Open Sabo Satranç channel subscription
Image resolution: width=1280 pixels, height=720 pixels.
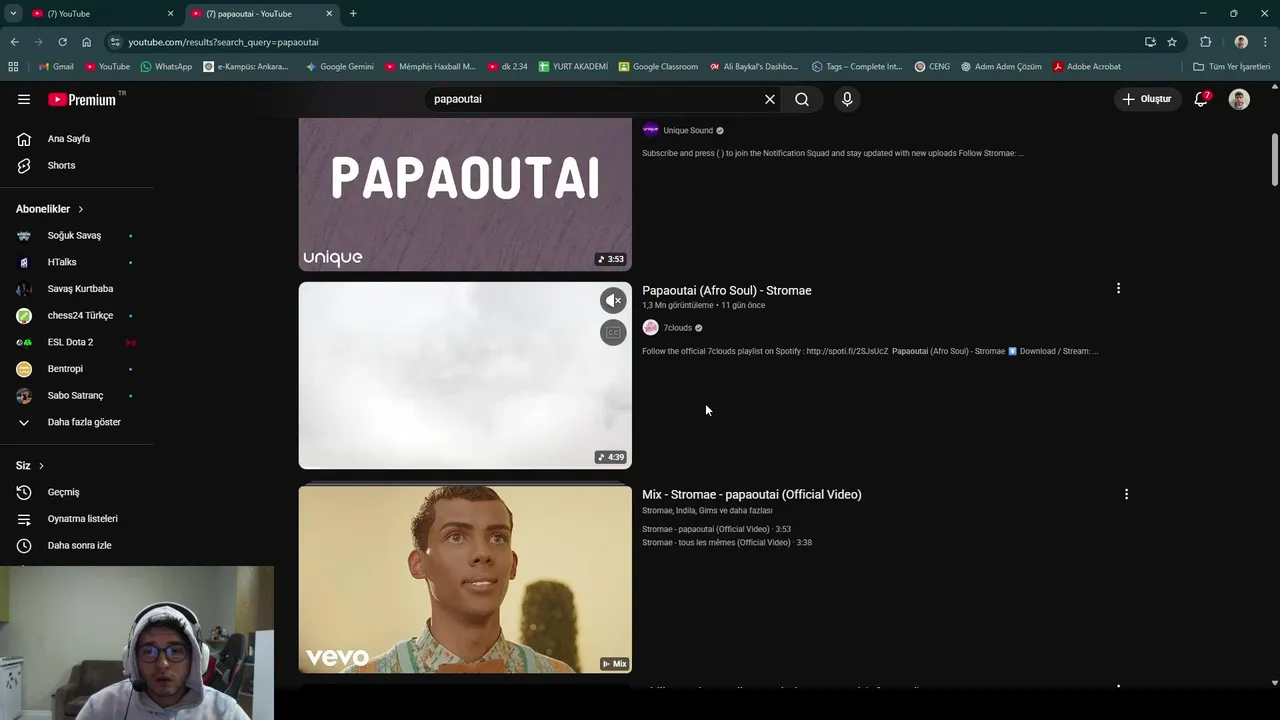pyautogui.click(x=78, y=395)
